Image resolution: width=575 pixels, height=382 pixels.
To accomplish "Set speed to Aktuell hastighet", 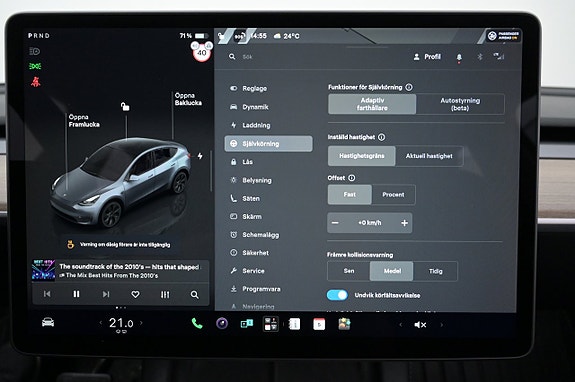I will (x=429, y=156).
